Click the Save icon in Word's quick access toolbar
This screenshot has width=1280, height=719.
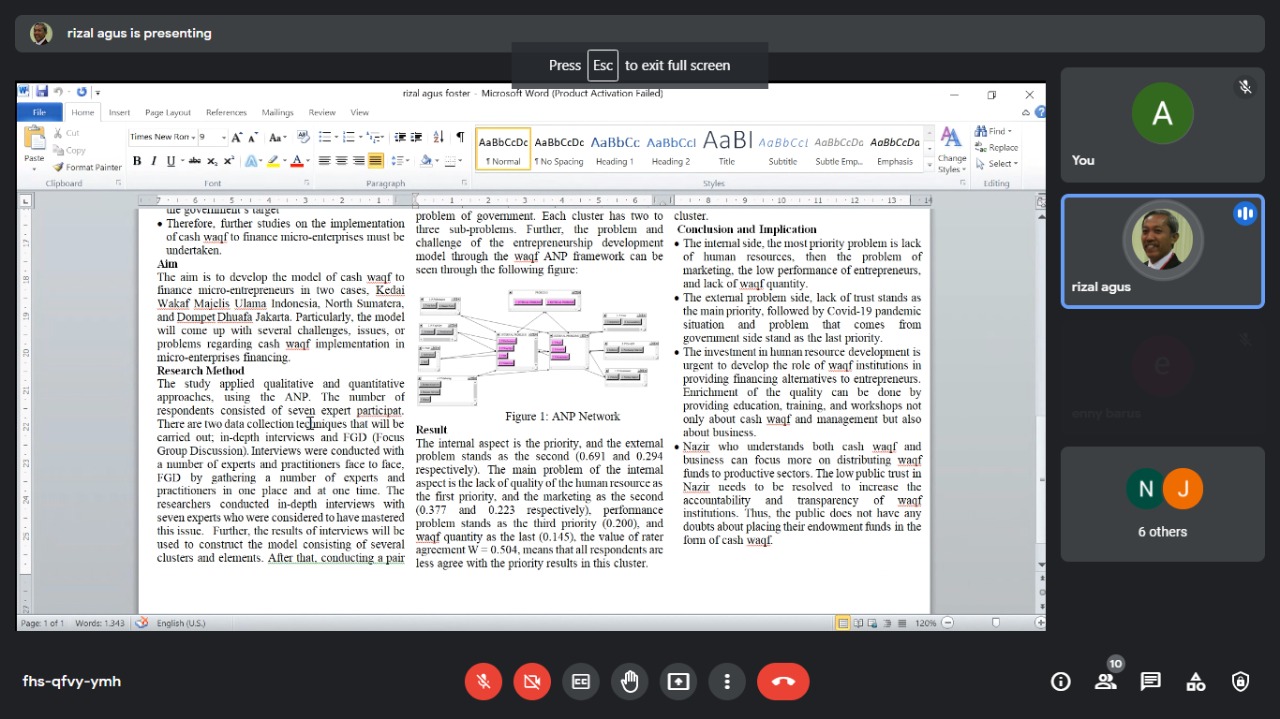(43, 92)
